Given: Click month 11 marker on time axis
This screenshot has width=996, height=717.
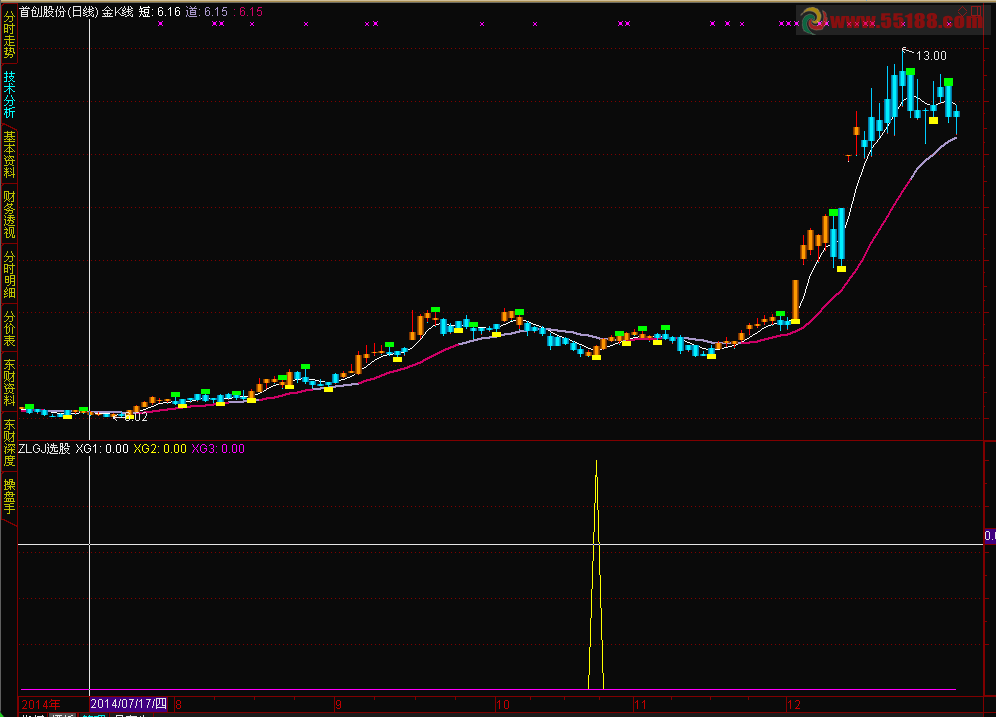Looking at the screenshot, I should click(x=640, y=704).
